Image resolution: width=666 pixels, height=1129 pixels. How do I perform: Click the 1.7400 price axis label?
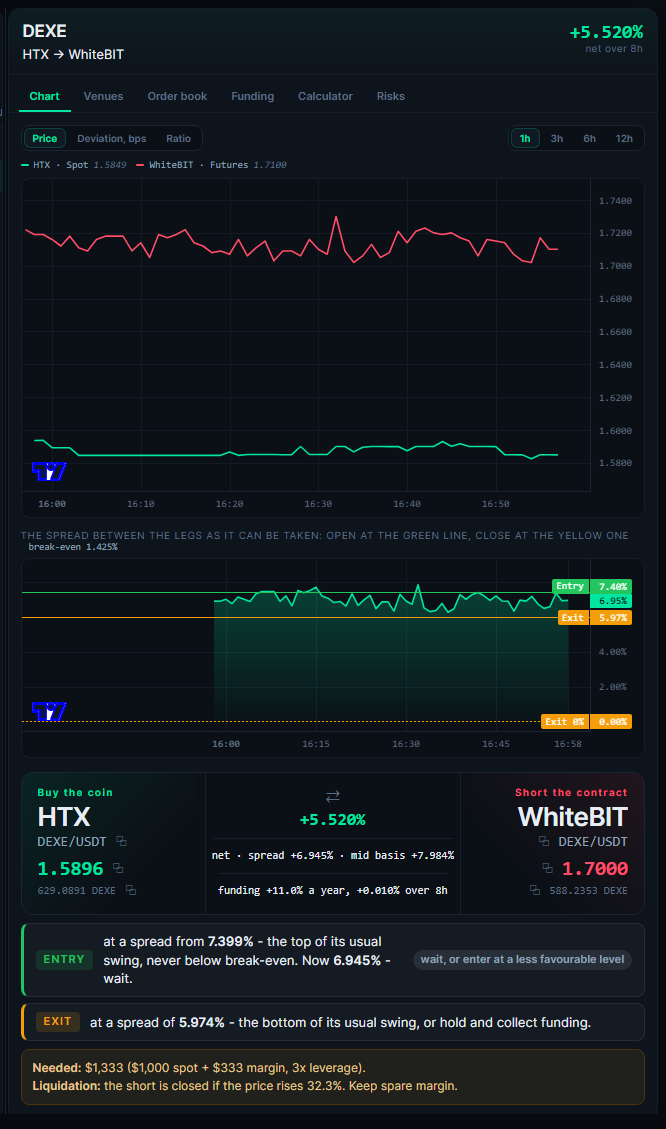[x=616, y=201]
